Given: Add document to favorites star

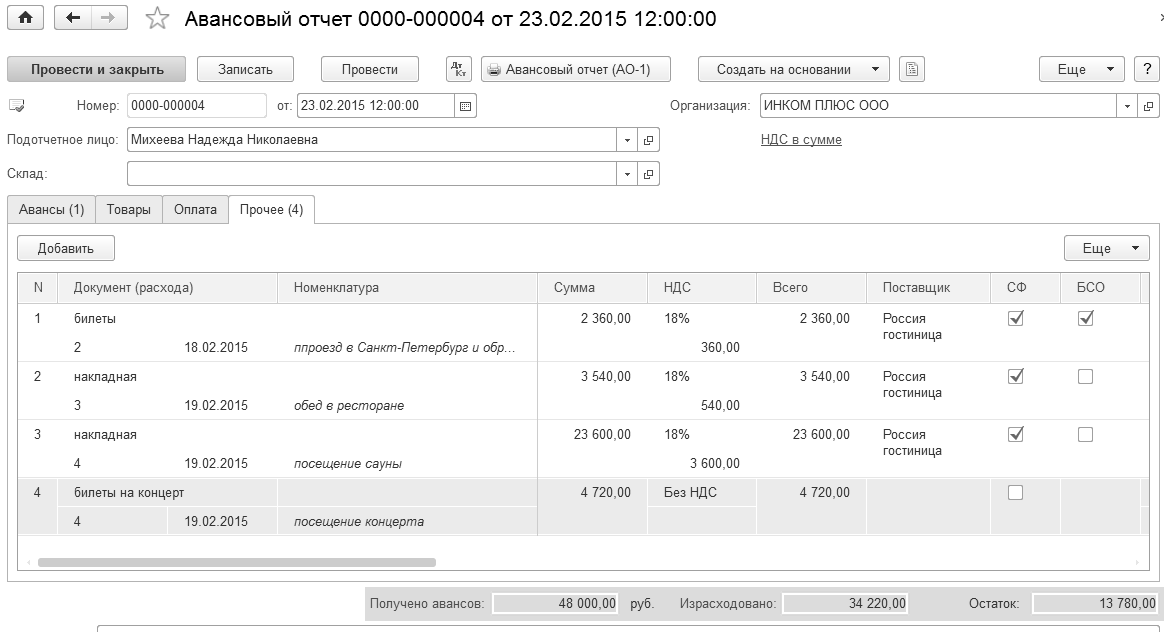Looking at the screenshot, I should click(x=157, y=19).
